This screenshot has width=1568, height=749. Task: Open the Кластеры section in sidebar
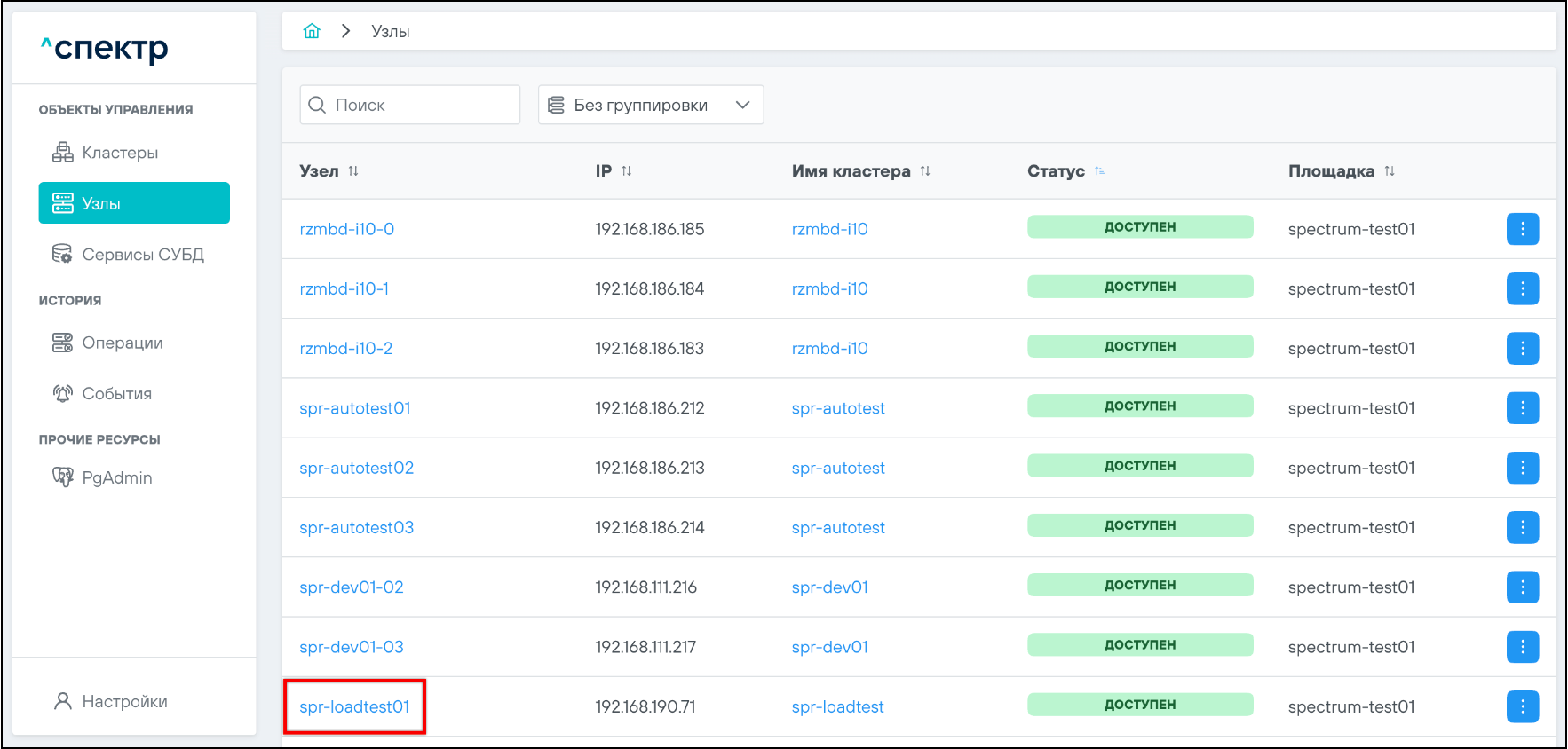[x=120, y=153]
